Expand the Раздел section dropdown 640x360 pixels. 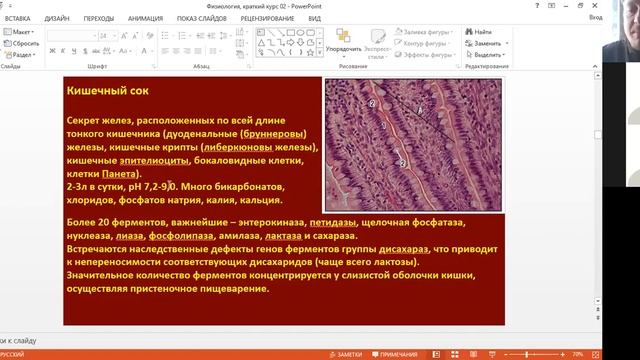coord(20,55)
